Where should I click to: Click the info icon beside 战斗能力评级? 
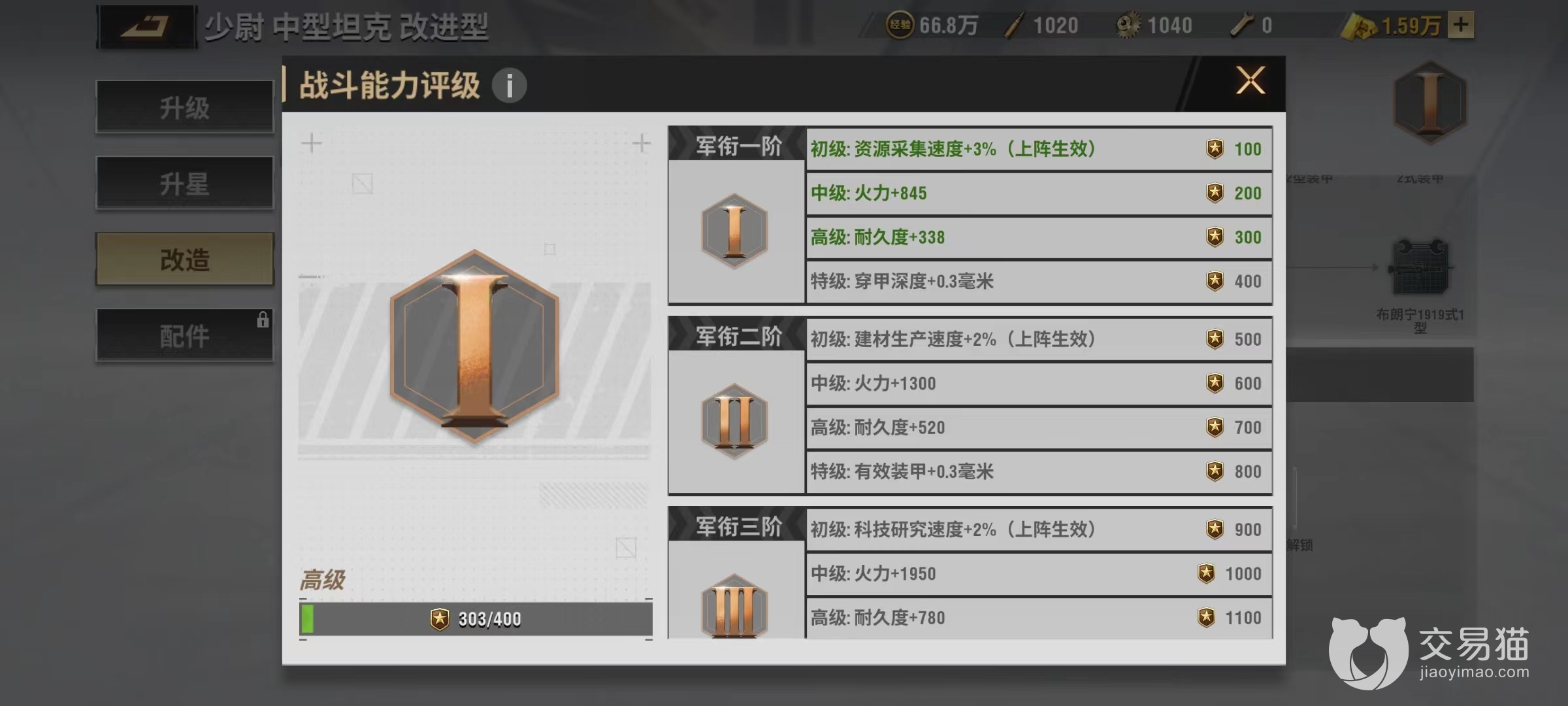(x=509, y=86)
